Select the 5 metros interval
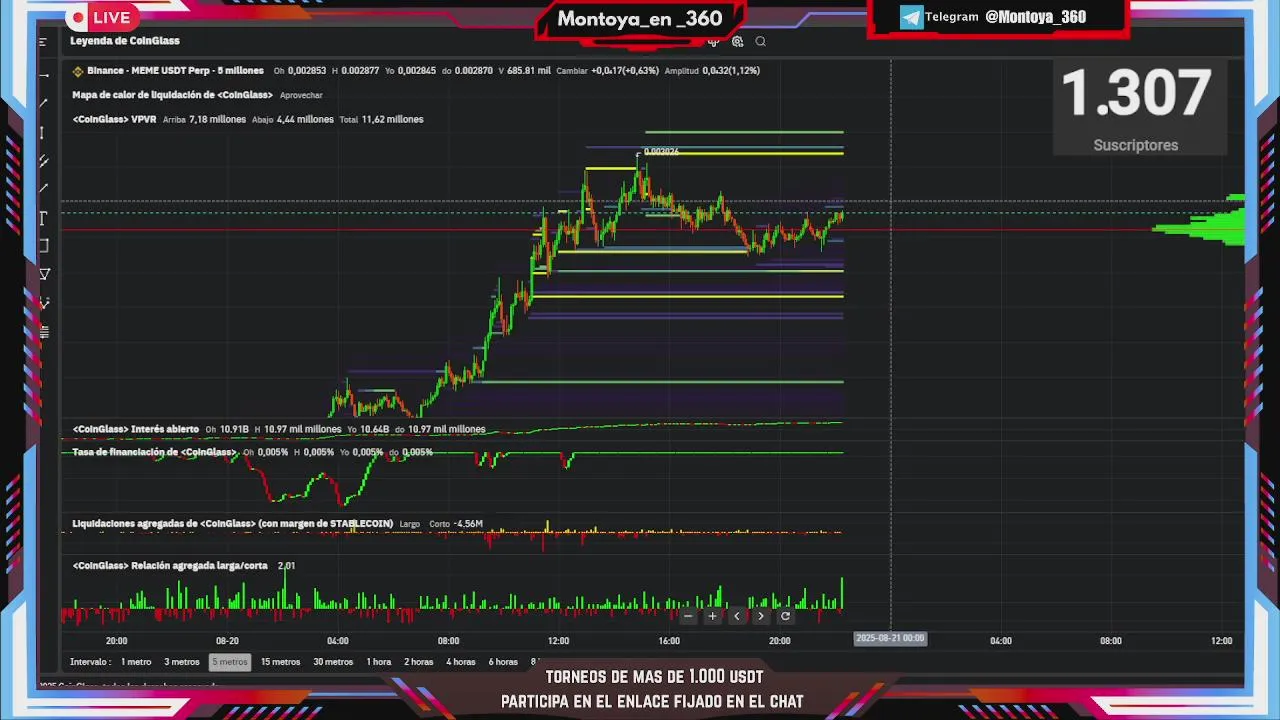 pos(229,662)
